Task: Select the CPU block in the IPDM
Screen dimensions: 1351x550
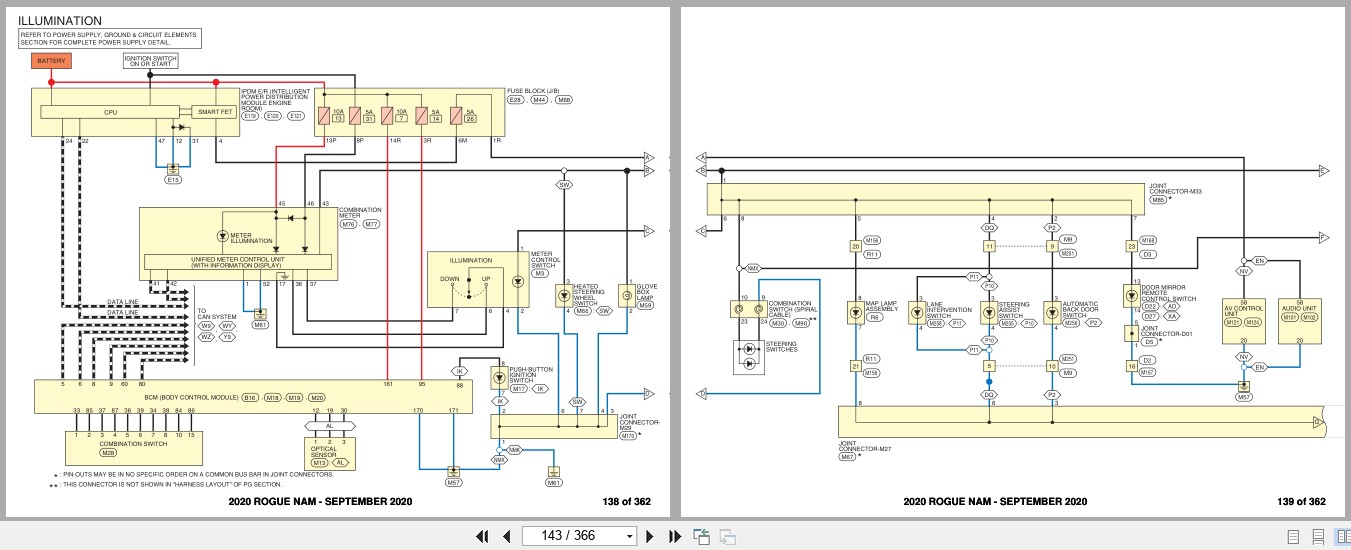Action: tap(111, 112)
